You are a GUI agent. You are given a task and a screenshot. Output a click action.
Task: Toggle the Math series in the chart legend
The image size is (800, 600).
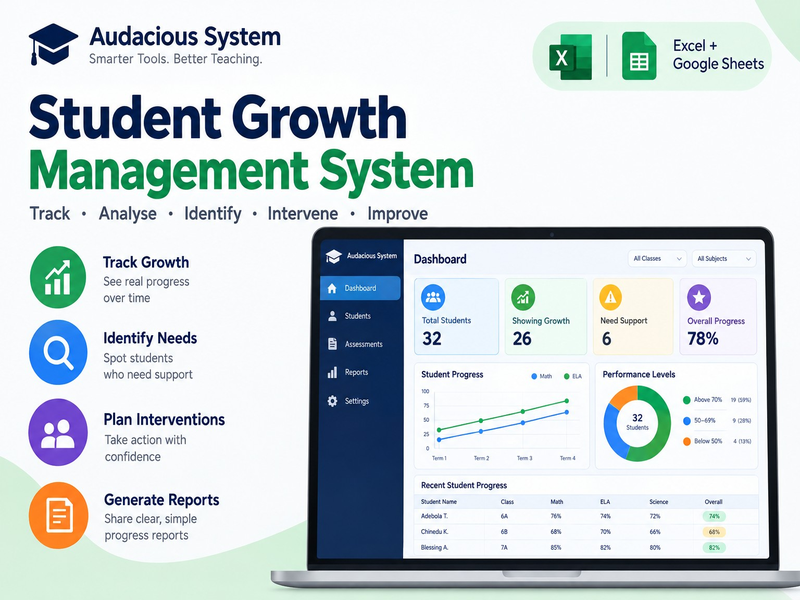point(541,377)
